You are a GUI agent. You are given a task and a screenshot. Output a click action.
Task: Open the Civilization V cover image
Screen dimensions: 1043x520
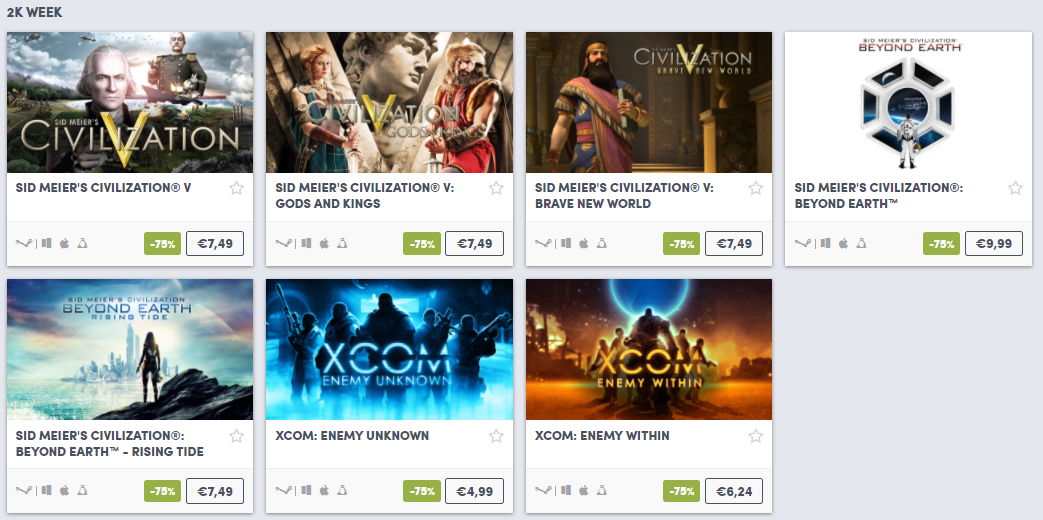[x=130, y=102]
